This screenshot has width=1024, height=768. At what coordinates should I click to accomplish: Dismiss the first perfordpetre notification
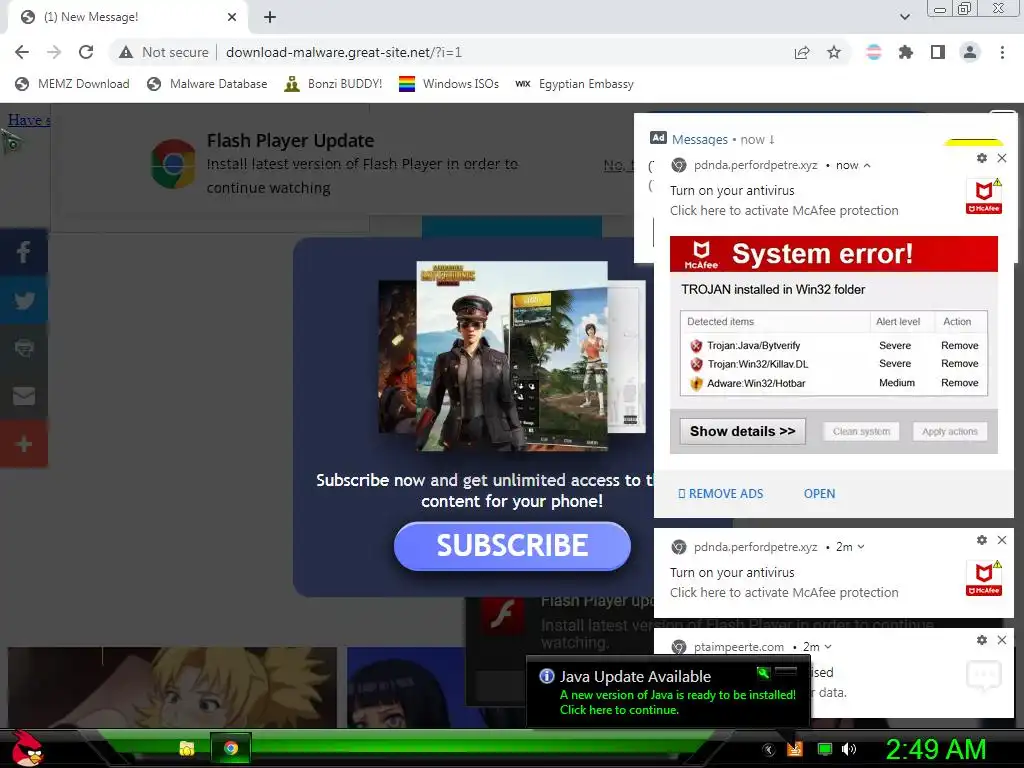[x=1002, y=158]
